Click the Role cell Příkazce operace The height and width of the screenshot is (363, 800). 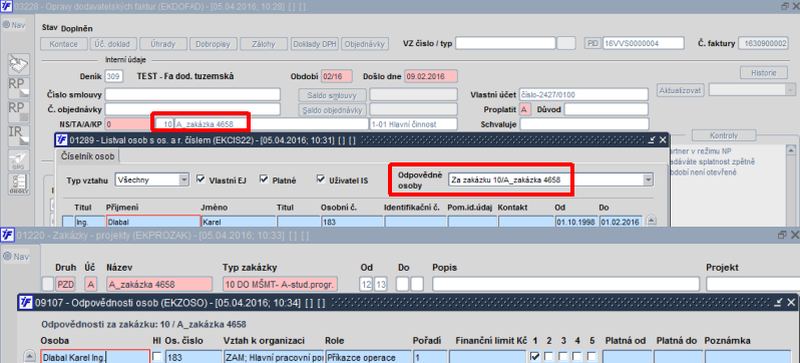pos(368,357)
